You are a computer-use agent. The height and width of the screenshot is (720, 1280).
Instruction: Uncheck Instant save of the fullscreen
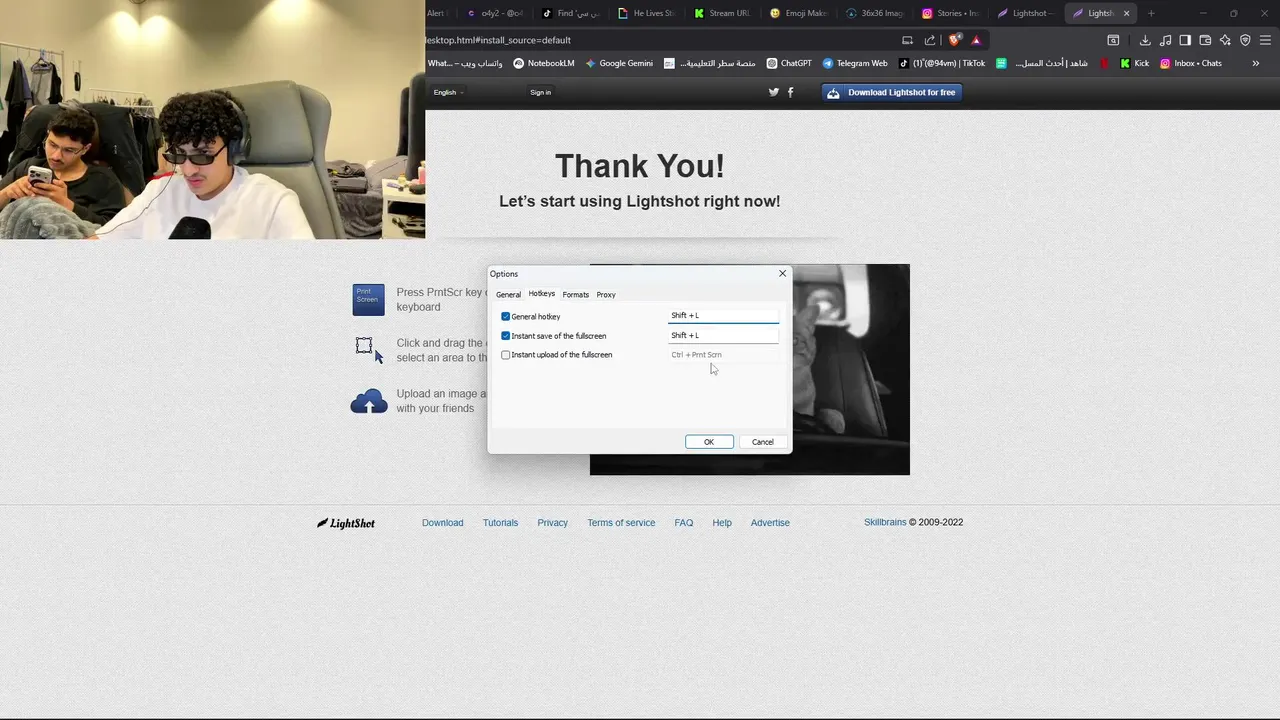point(506,336)
